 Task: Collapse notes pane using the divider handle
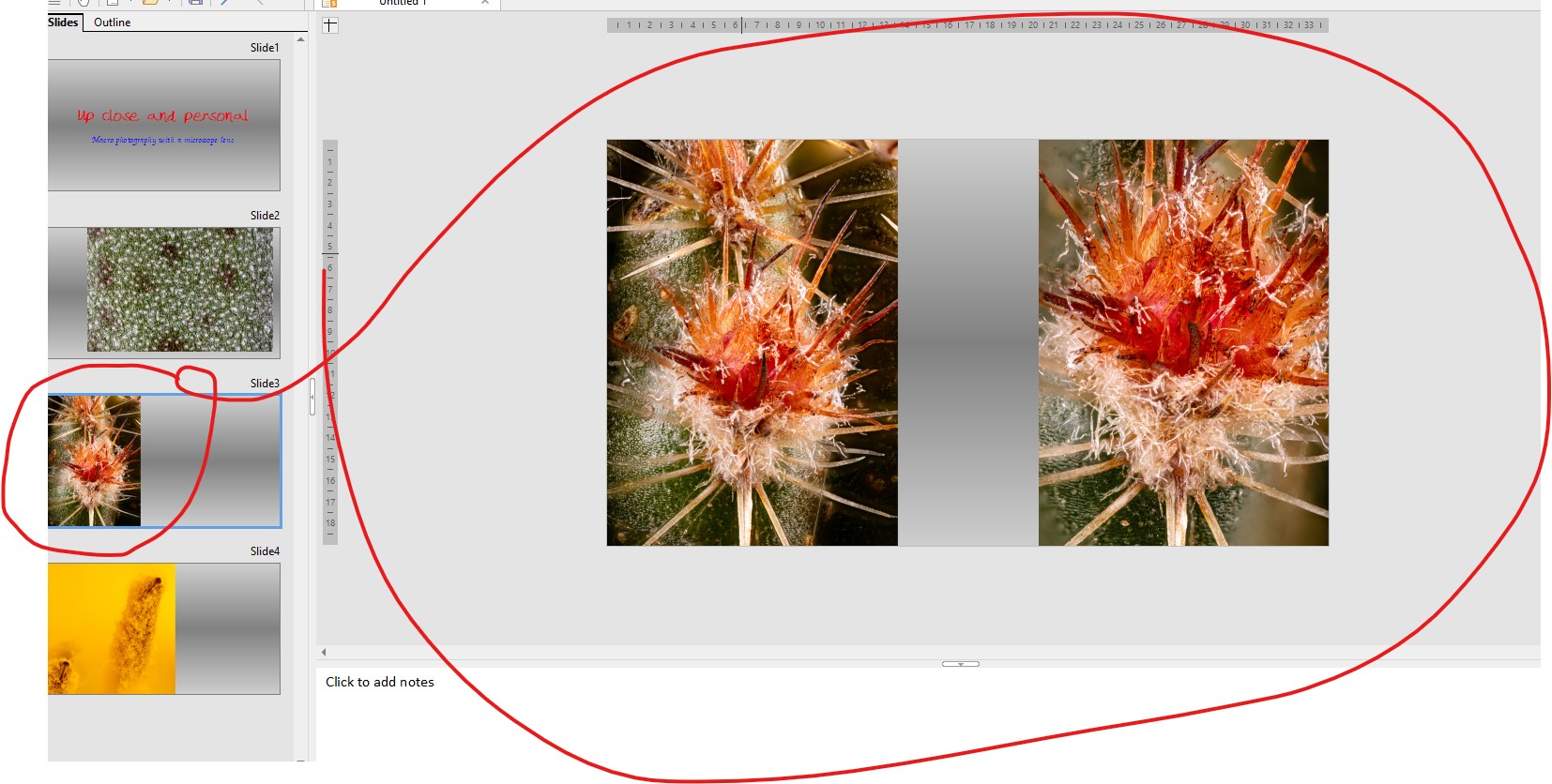point(960,664)
